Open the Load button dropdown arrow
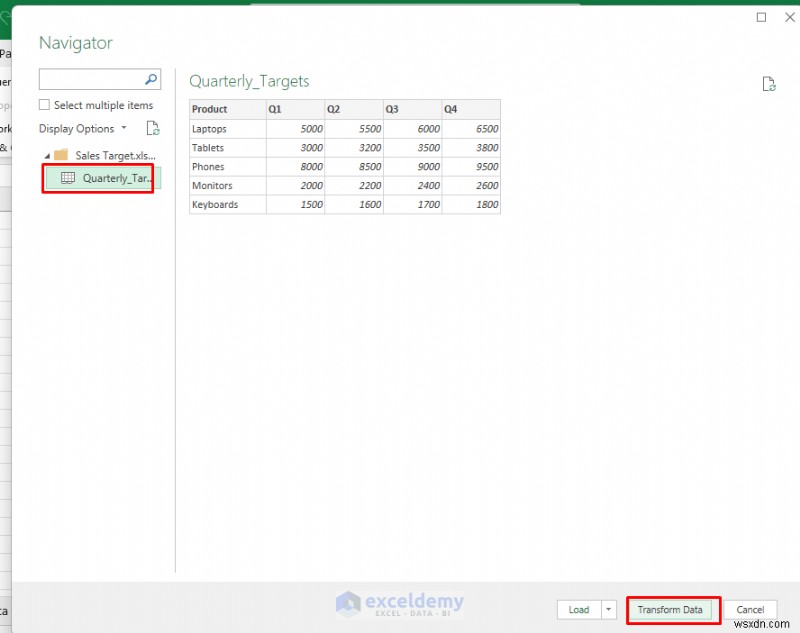 (x=609, y=610)
